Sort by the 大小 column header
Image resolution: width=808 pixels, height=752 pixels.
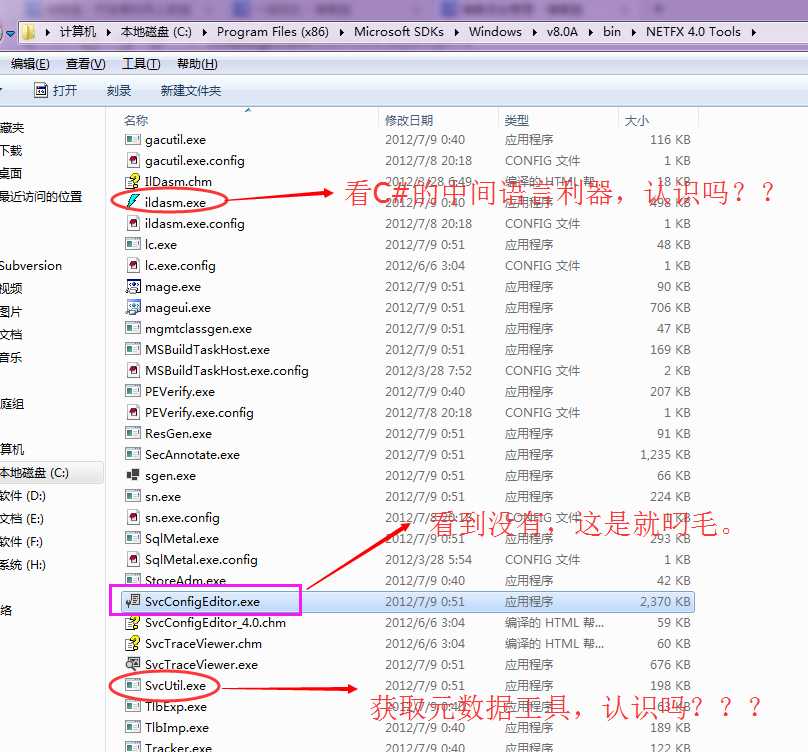click(x=636, y=120)
